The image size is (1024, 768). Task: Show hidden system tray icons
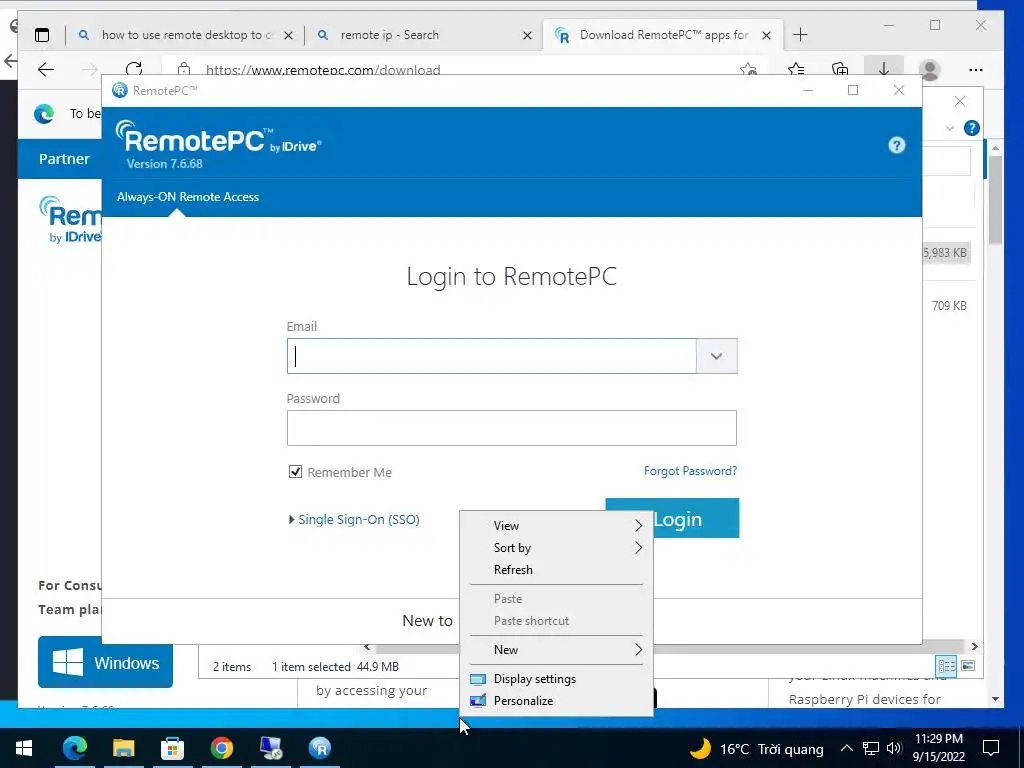(846, 748)
